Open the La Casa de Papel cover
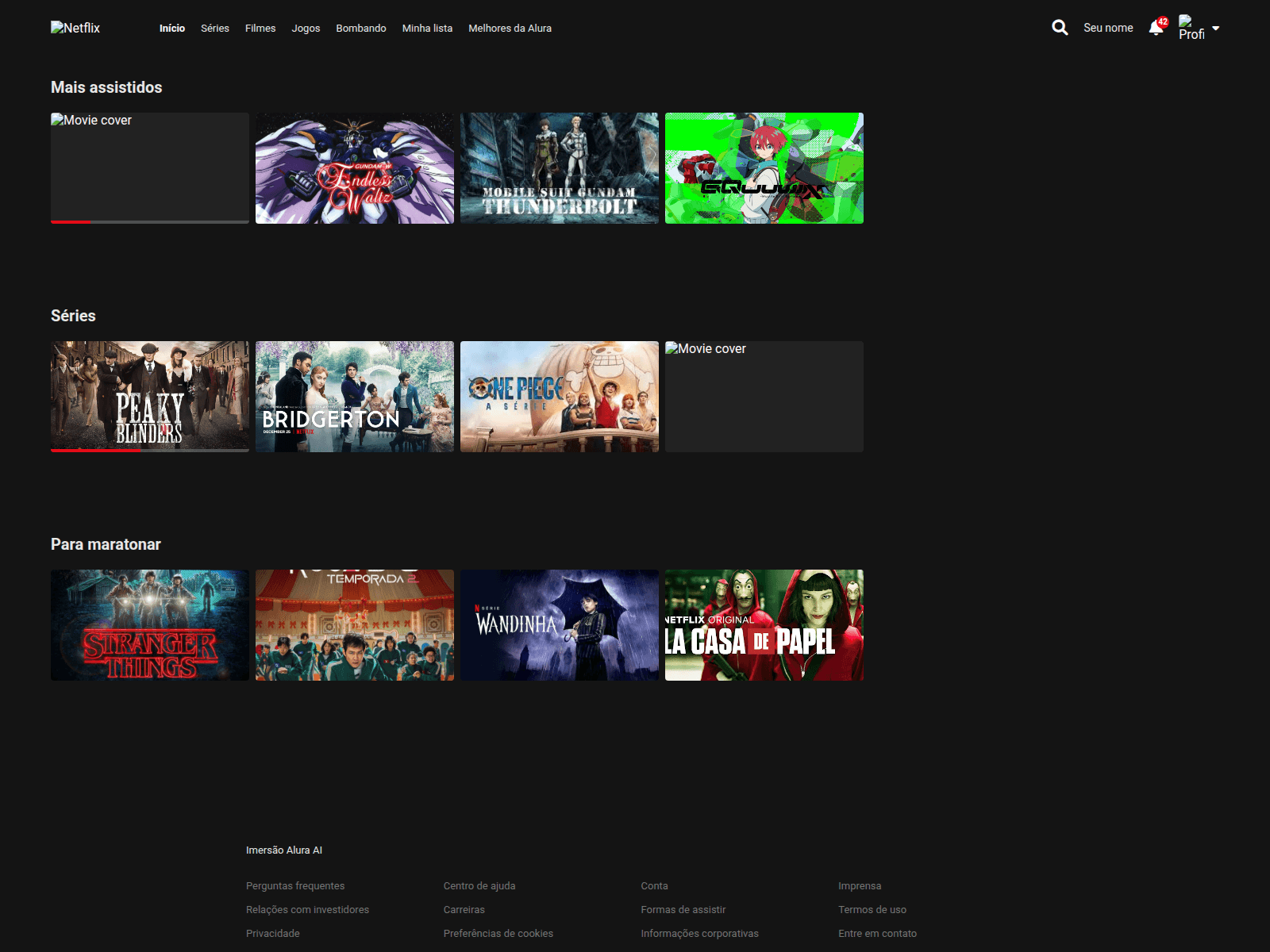Image resolution: width=1270 pixels, height=952 pixels. (x=764, y=625)
